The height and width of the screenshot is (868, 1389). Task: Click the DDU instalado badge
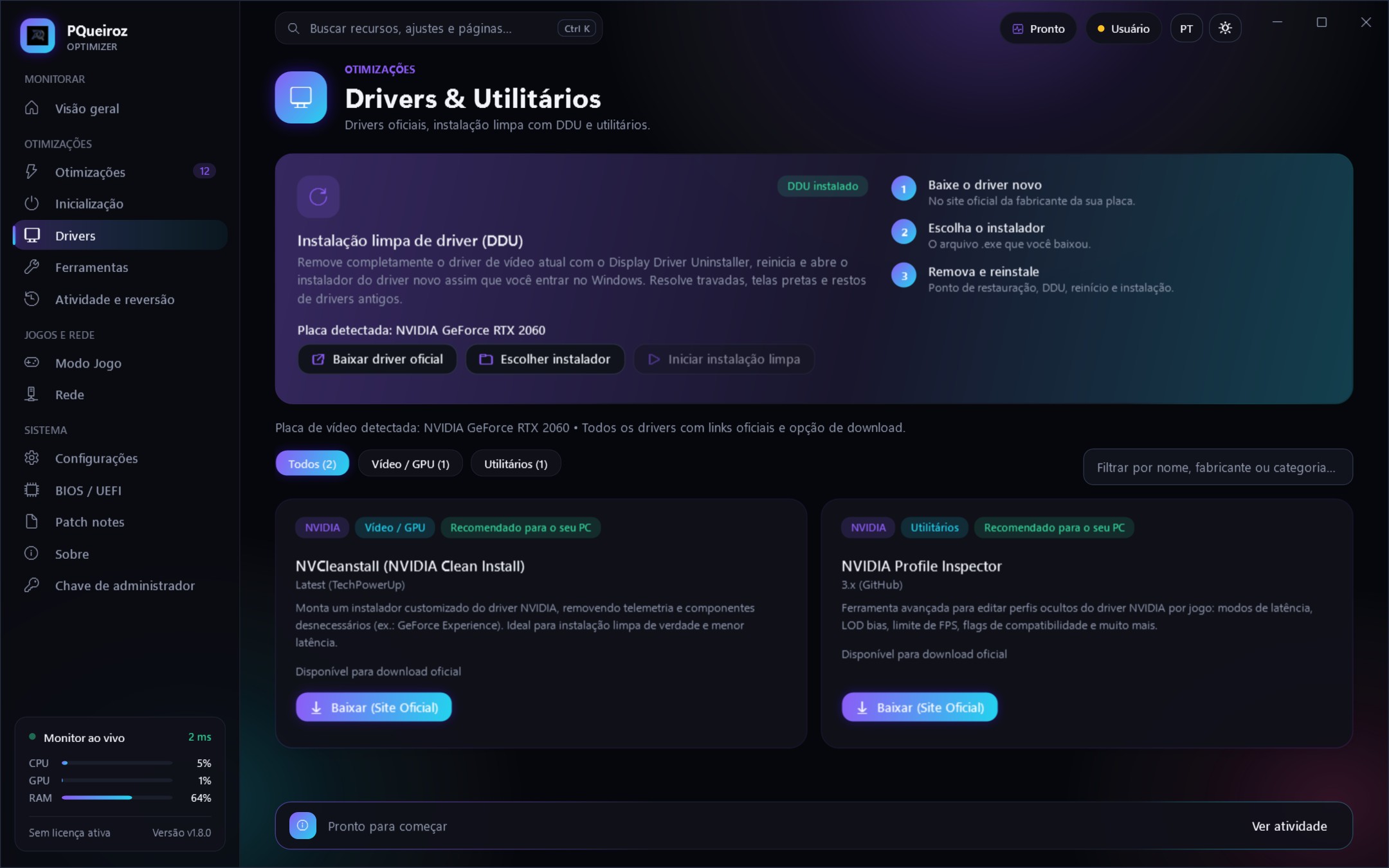coord(822,186)
